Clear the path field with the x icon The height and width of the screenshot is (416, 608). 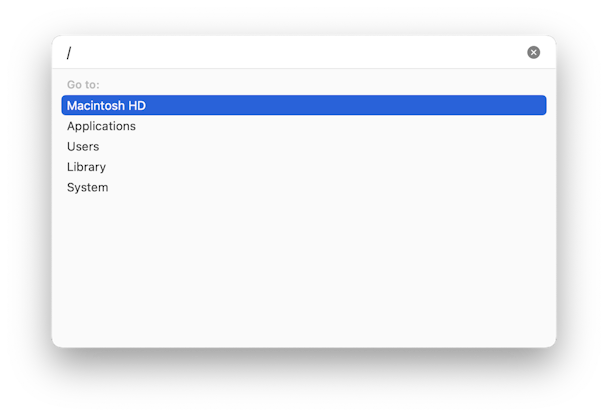pos(533,52)
